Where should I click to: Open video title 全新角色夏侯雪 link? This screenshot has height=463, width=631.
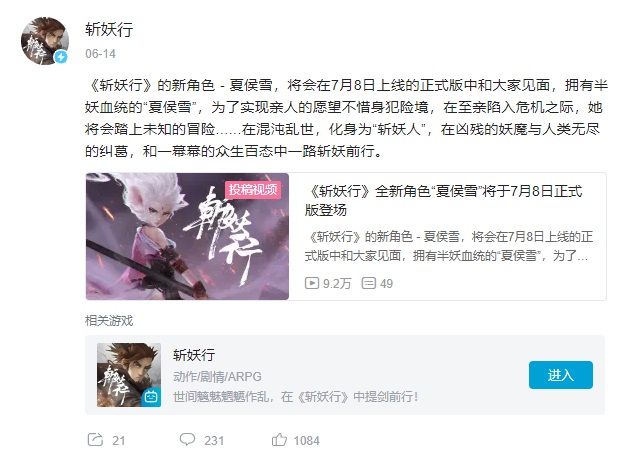point(443,200)
